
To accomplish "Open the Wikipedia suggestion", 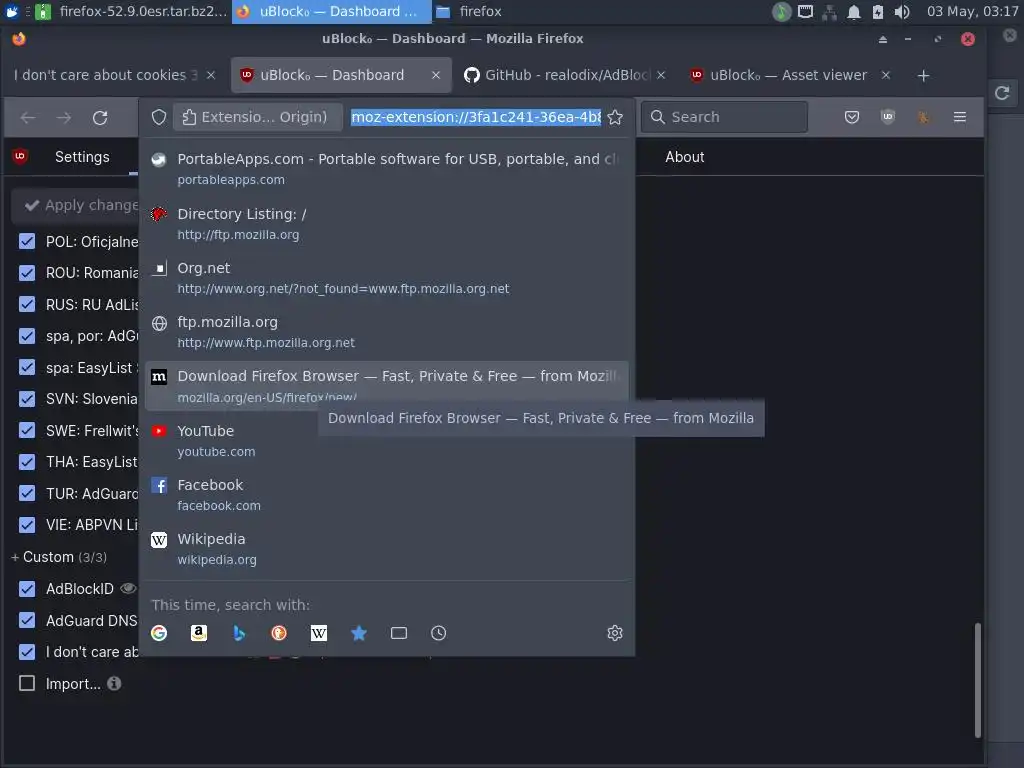I will point(387,549).
